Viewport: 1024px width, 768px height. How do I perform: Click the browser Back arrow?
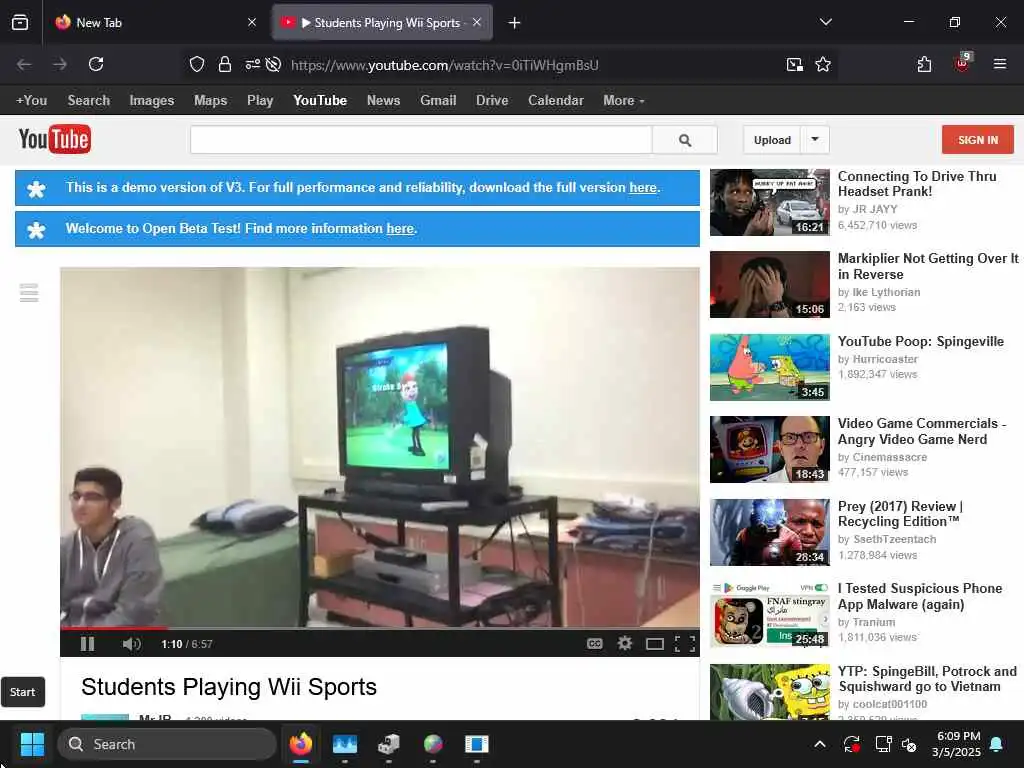(24, 64)
